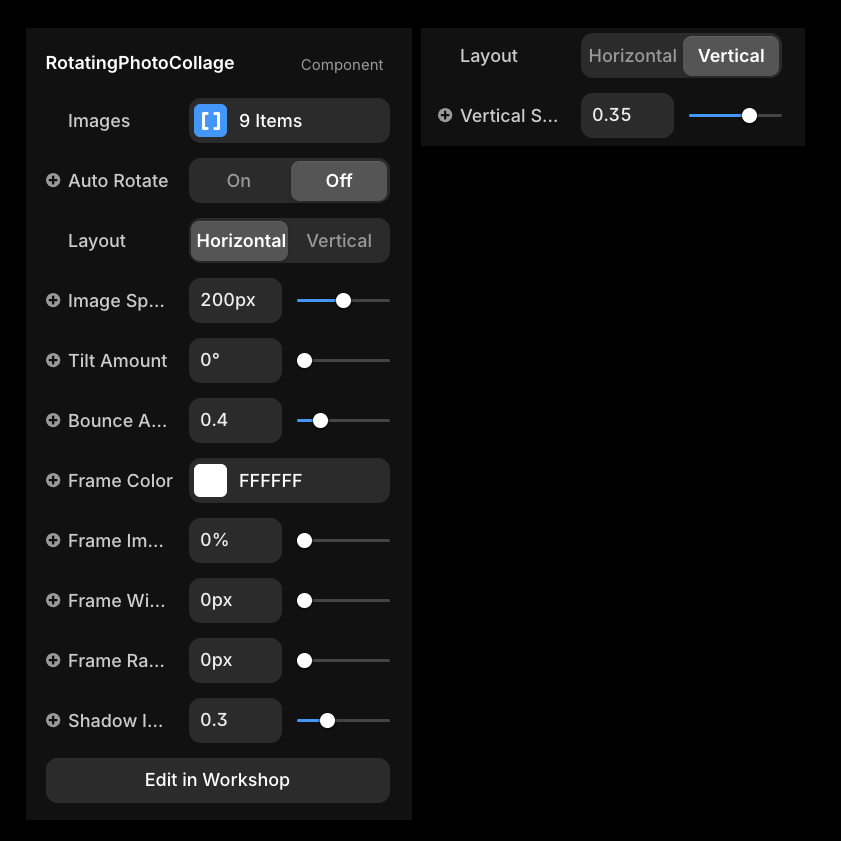This screenshot has height=841, width=841.
Task: Click the plus icon next to Shadow Intensity
Action: coord(53,721)
